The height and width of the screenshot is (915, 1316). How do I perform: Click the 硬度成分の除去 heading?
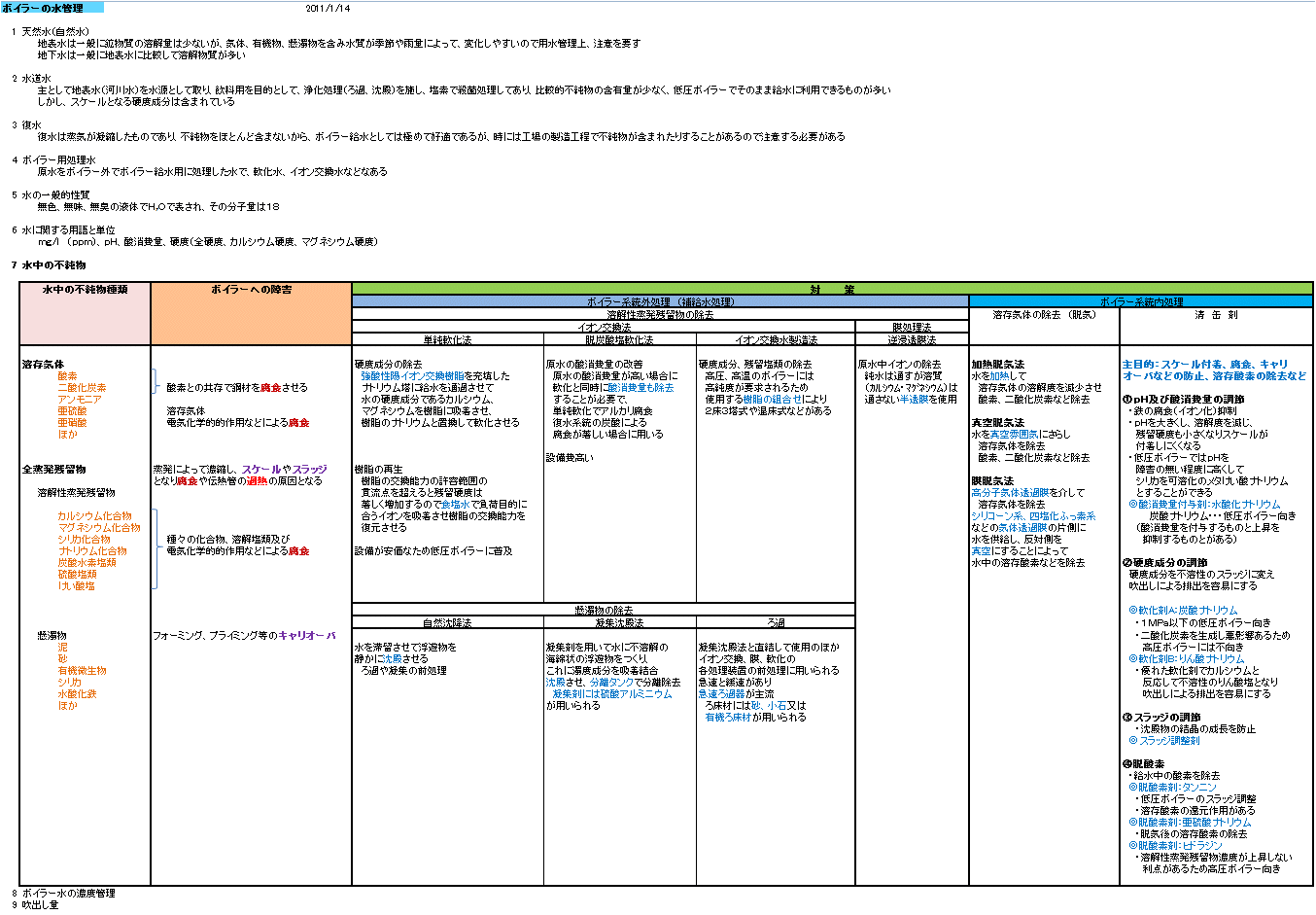point(388,365)
